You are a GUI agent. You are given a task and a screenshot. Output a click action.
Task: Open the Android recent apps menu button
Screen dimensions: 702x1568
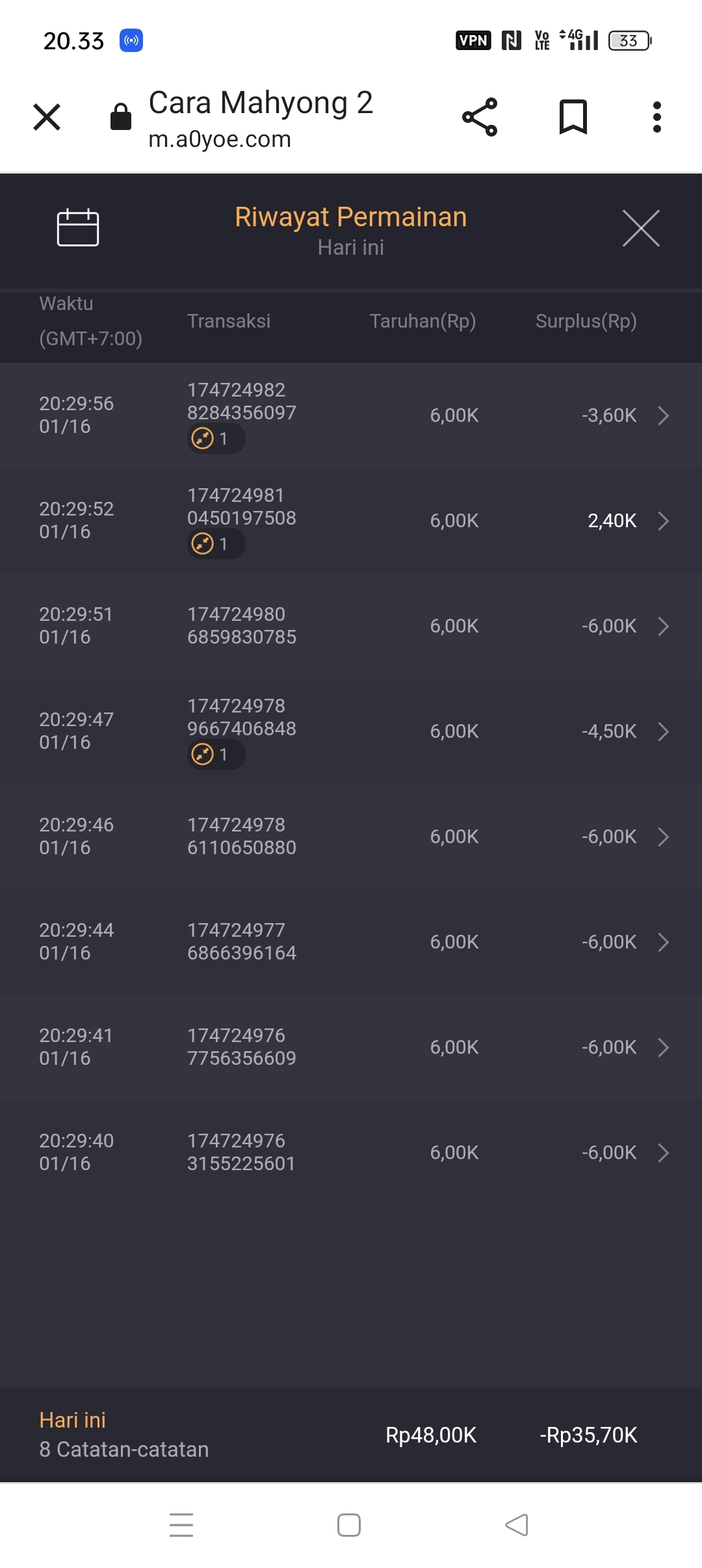(181, 1525)
